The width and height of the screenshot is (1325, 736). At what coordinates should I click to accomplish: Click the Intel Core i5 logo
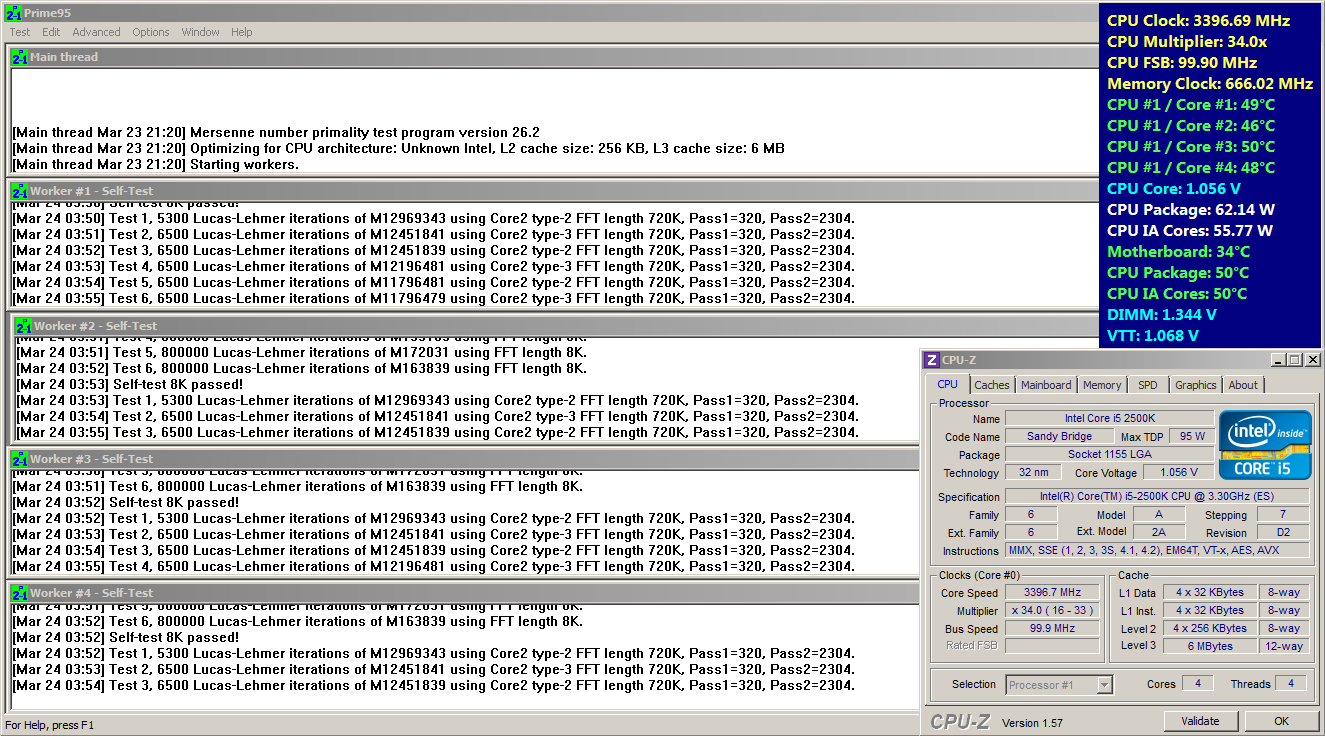coord(1265,444)
